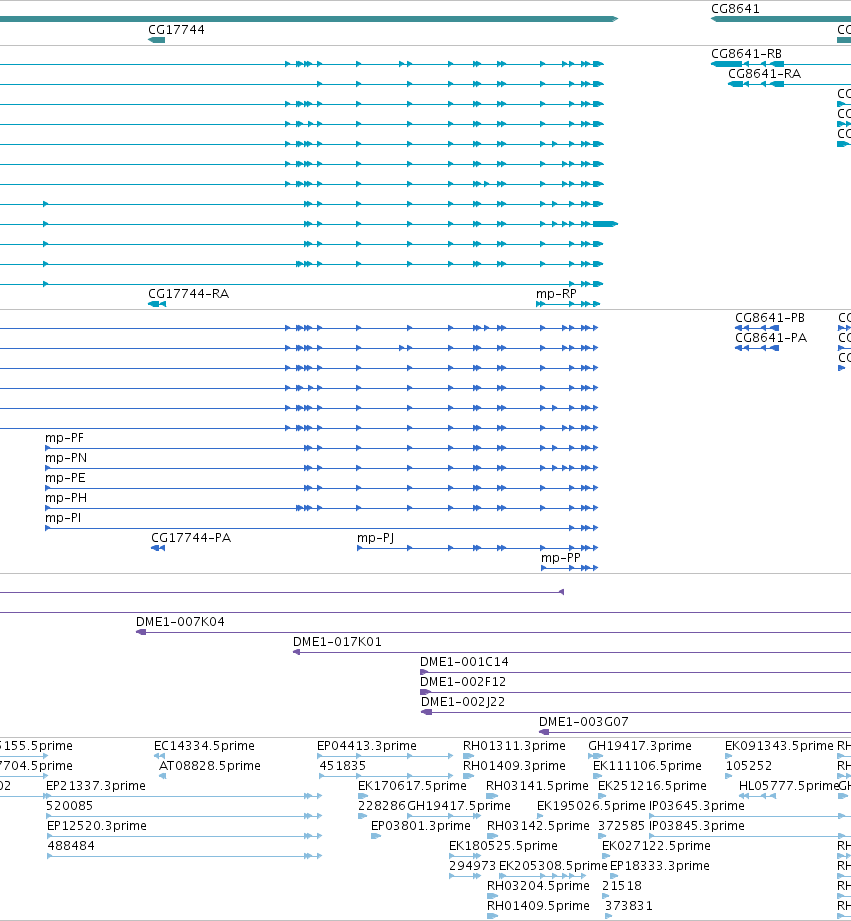Open GH19417.3prime EST label
This screenshot has width=851, height=921.
click(x=640, y=745)
